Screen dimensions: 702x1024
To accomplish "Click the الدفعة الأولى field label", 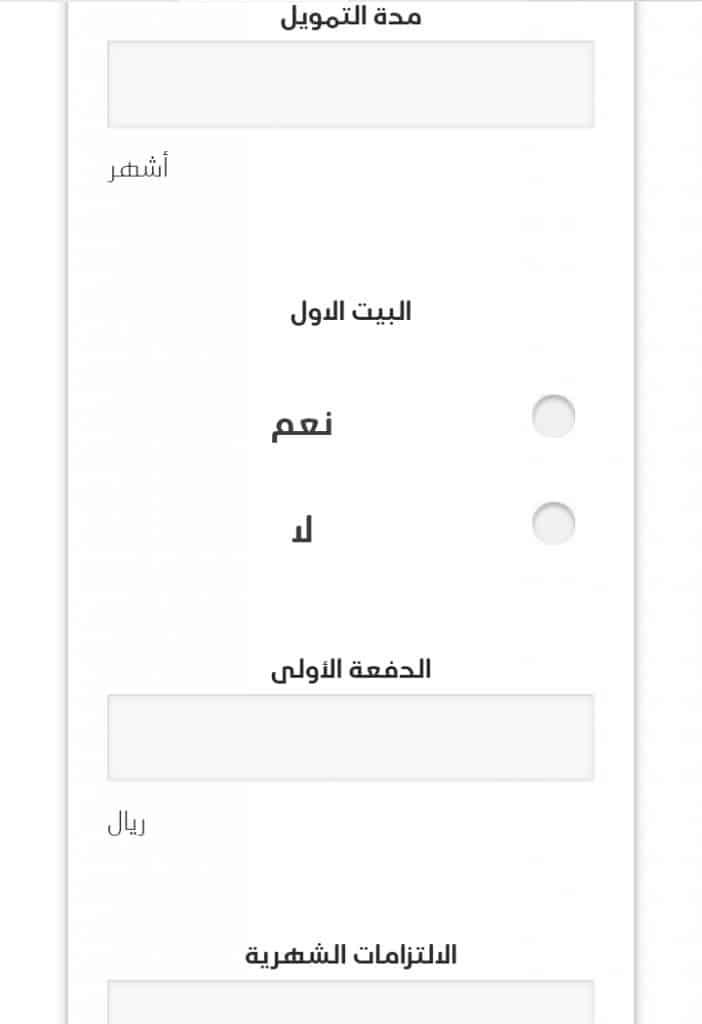I will (x=351, y=669).
